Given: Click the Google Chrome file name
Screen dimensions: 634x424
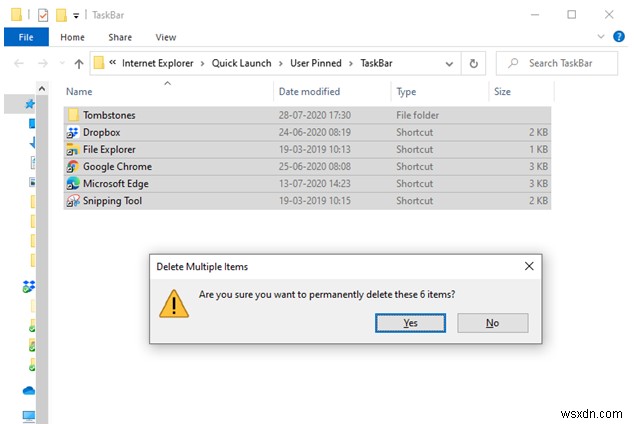Looking at the screenshot, I should [117, 167].
